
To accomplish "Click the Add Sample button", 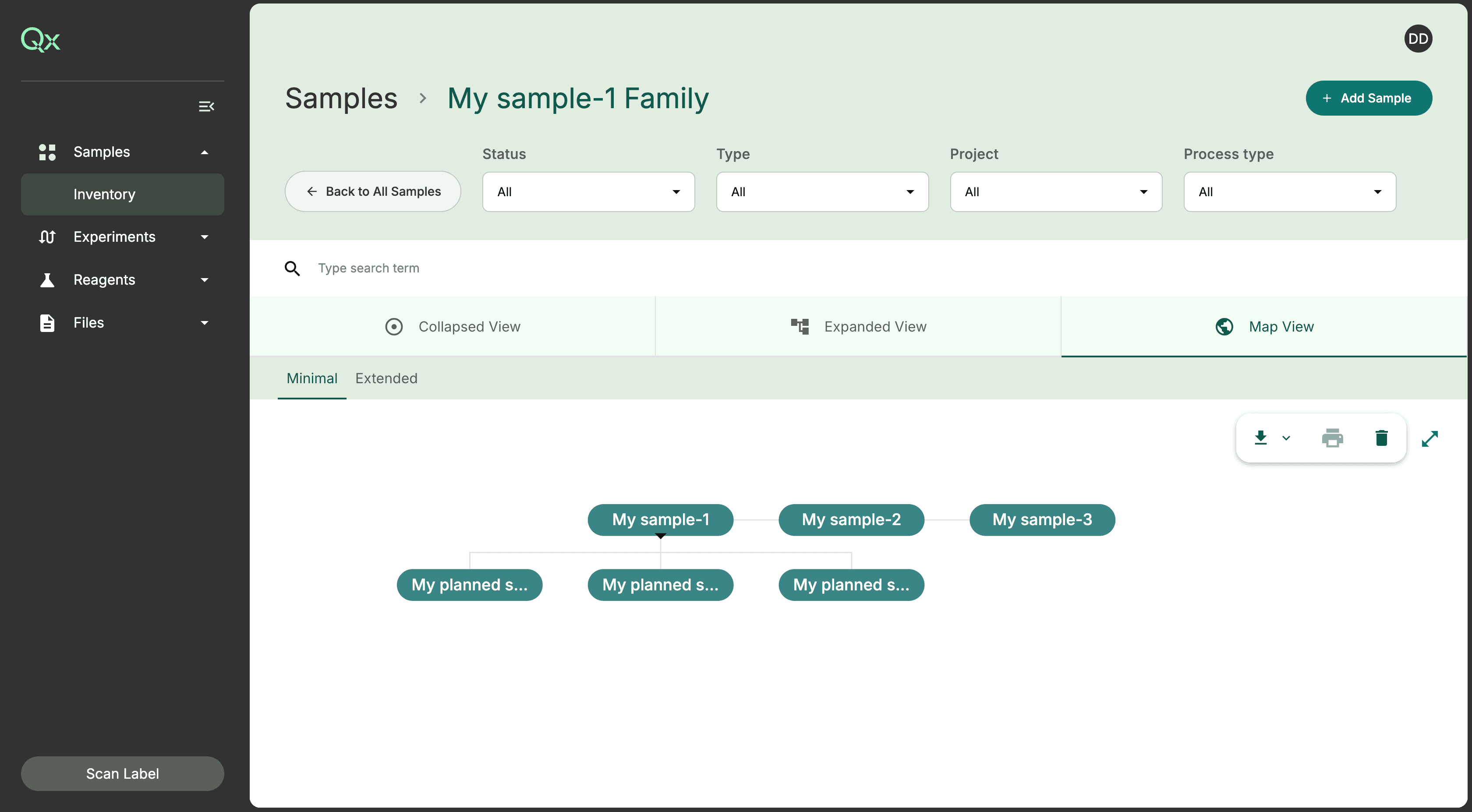I will pyautogui.click(x=1368, y=98).
